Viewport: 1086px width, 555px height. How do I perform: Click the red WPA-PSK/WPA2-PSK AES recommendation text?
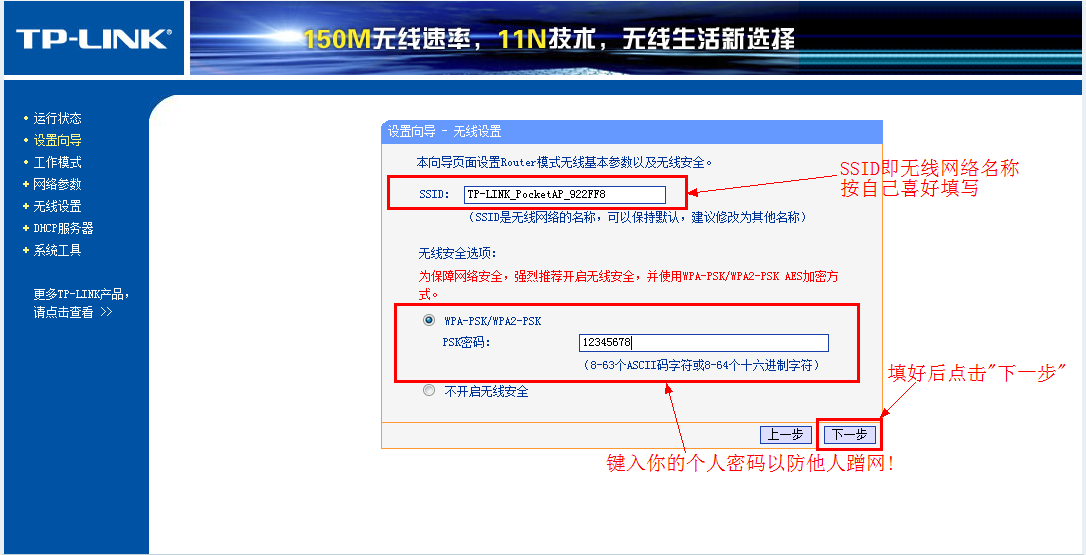coord(629,284)
